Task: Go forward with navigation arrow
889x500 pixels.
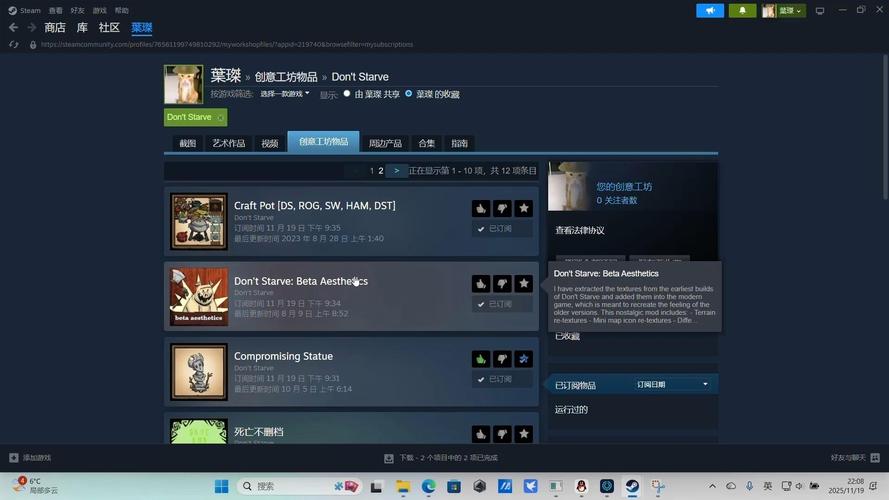Action: [x=32, y=27]
